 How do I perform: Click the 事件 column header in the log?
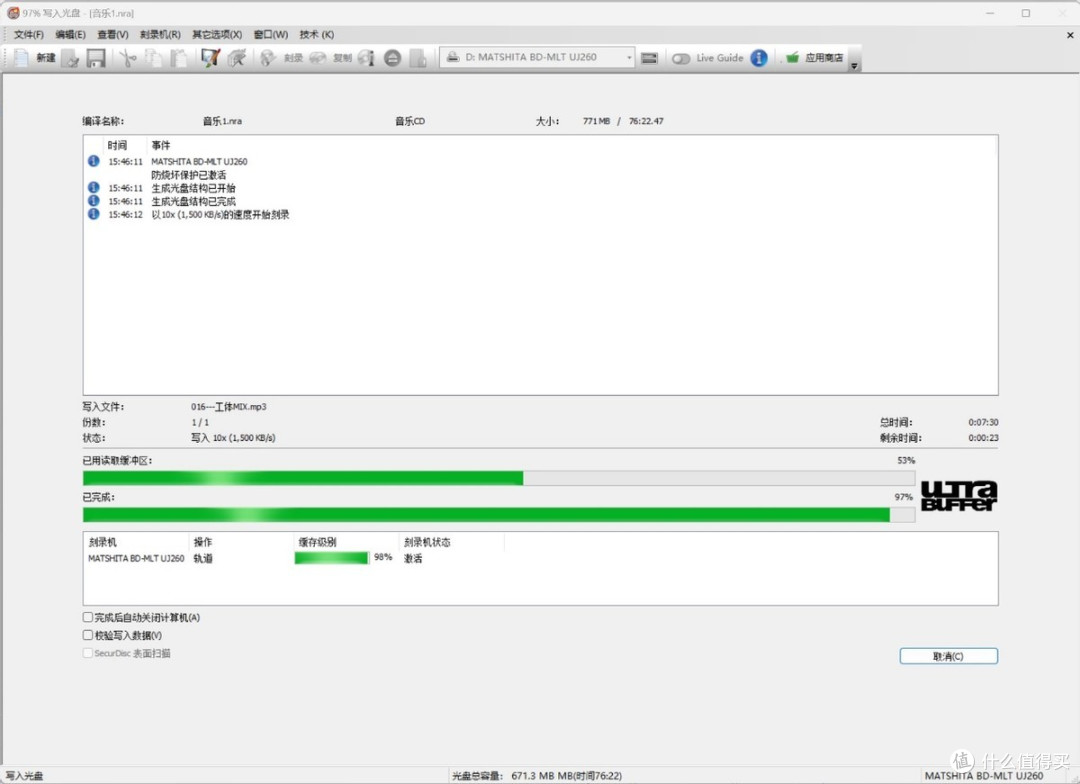click(x=160, y=145)
